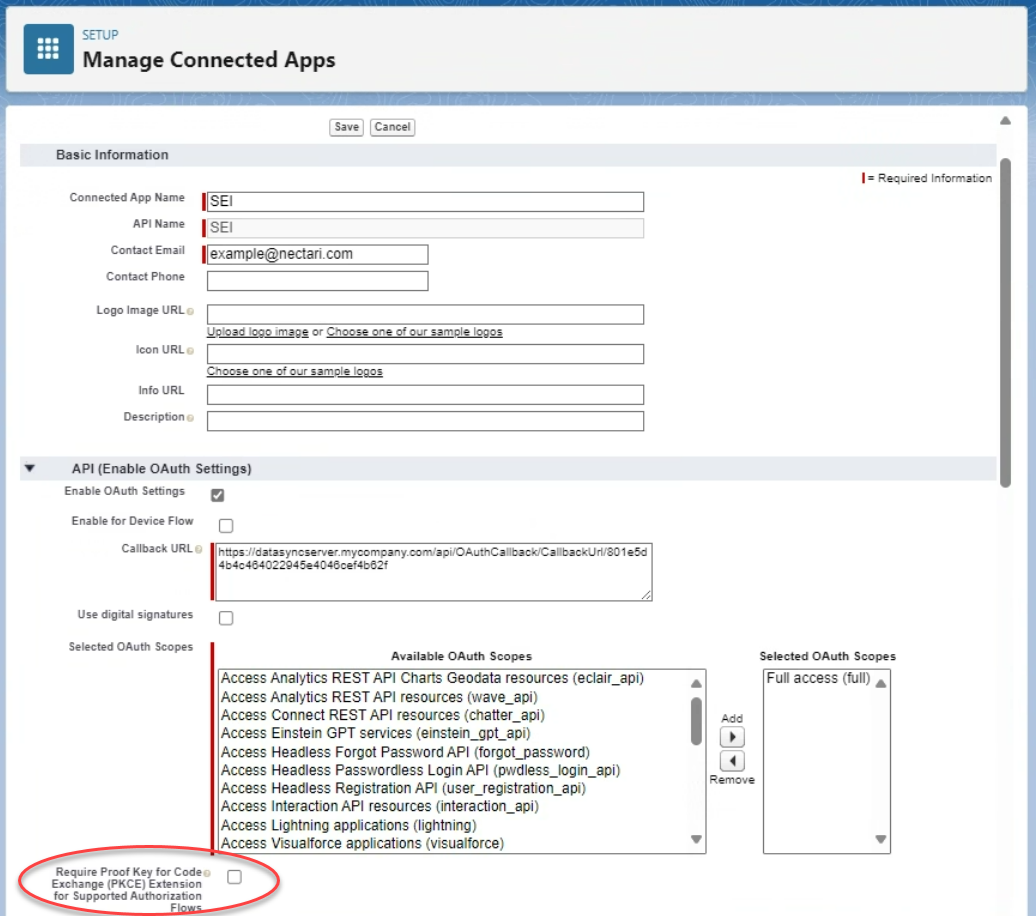Select Access Headless Forgot Password API scope
The image size is (1036, 916).
click(405, 752)
